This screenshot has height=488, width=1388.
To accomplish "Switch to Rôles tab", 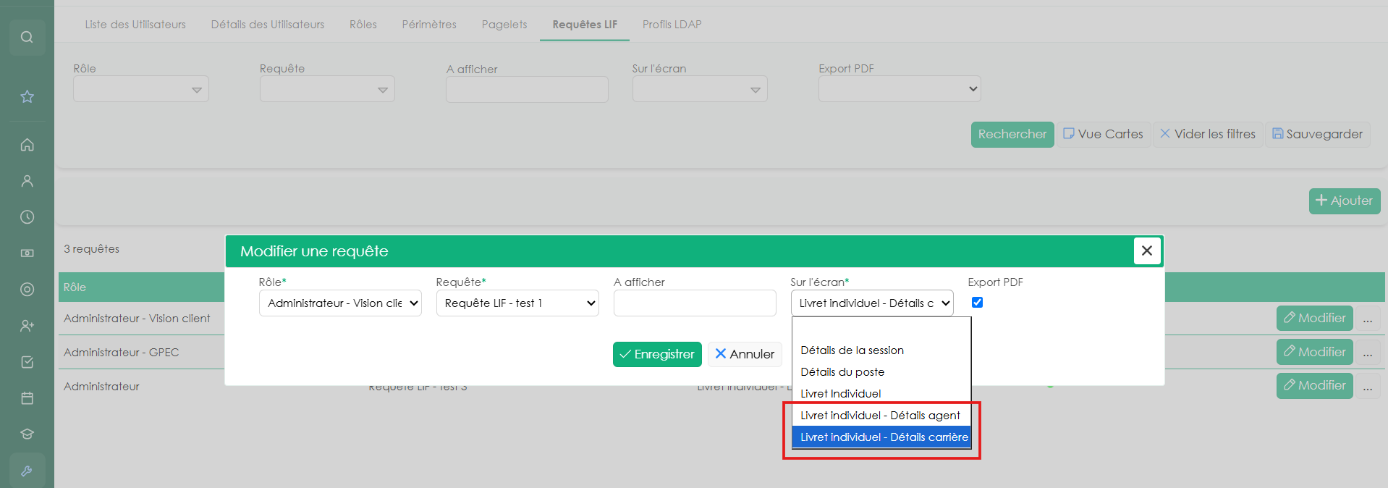I will pyautogui.click(x=363, y=24).
